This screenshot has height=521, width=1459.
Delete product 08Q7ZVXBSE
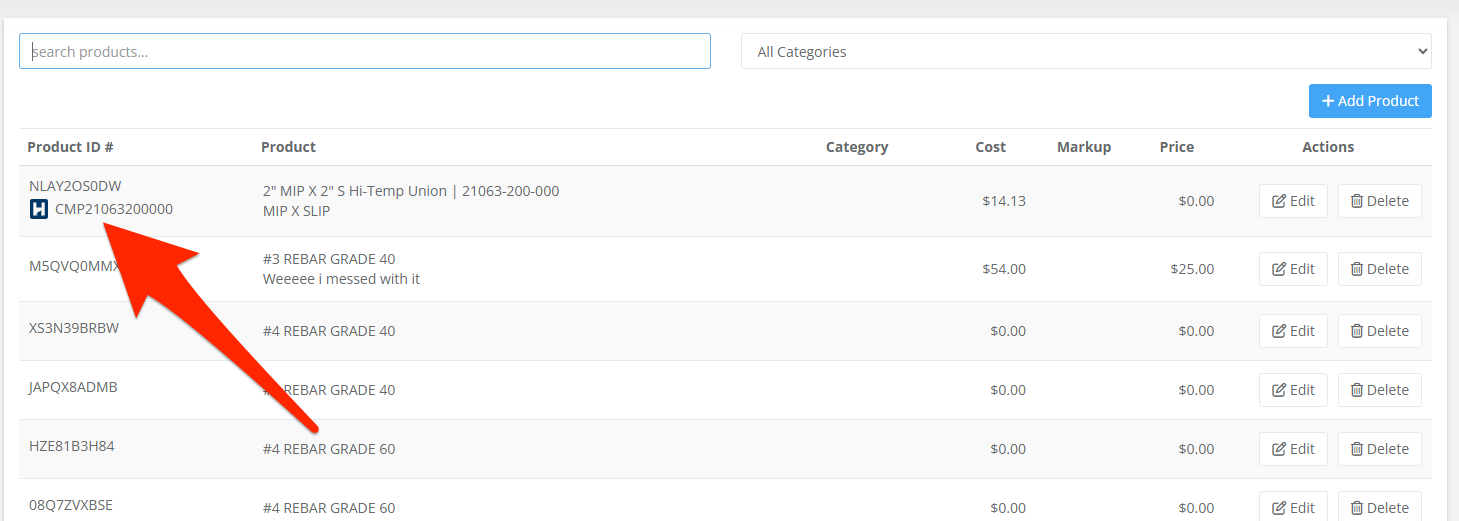click(1379, 507)
